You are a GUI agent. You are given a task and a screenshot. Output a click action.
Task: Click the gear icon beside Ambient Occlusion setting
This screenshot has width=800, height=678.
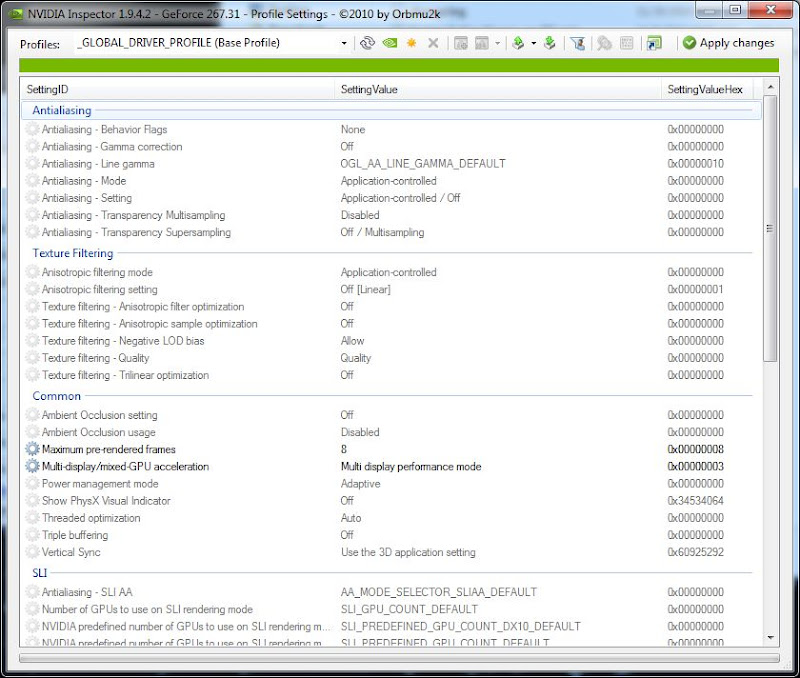(x=32, y=415)
